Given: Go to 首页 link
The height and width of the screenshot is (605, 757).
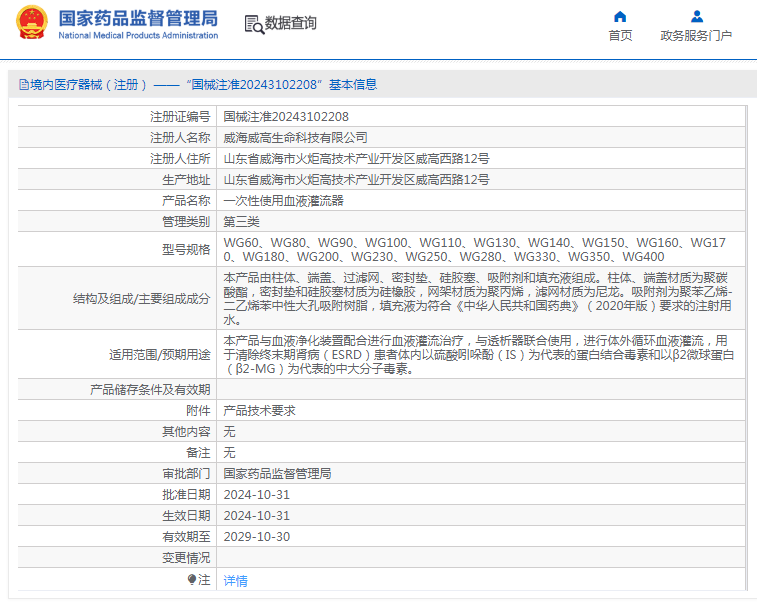Looking at the screenshot, I should (620, 35).
